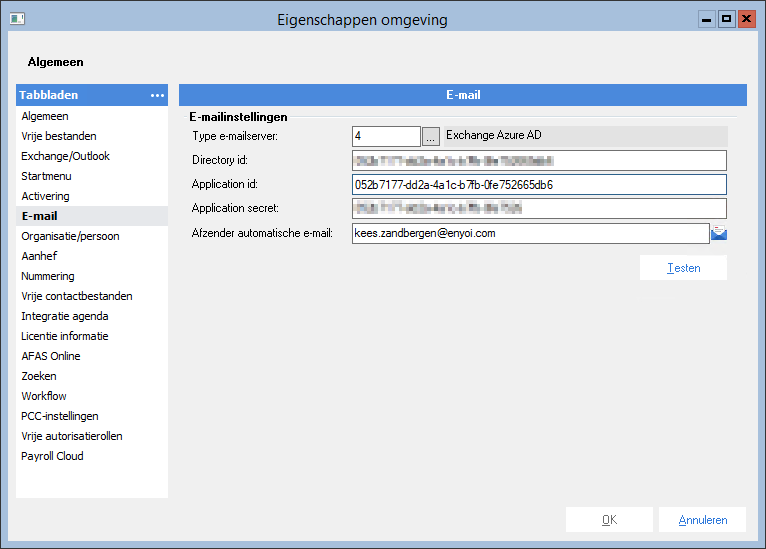Open lookup button next to Type e-mailserver
Viewport: 766px width, 549px height.
click(430, 136)
